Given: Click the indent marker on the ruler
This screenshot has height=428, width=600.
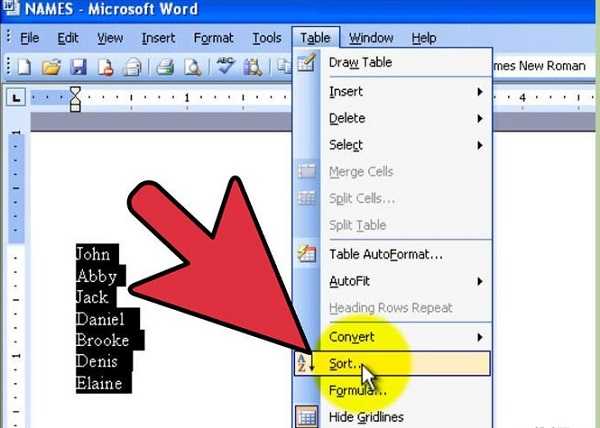Looking at the screenshot, I should [75, 99].
